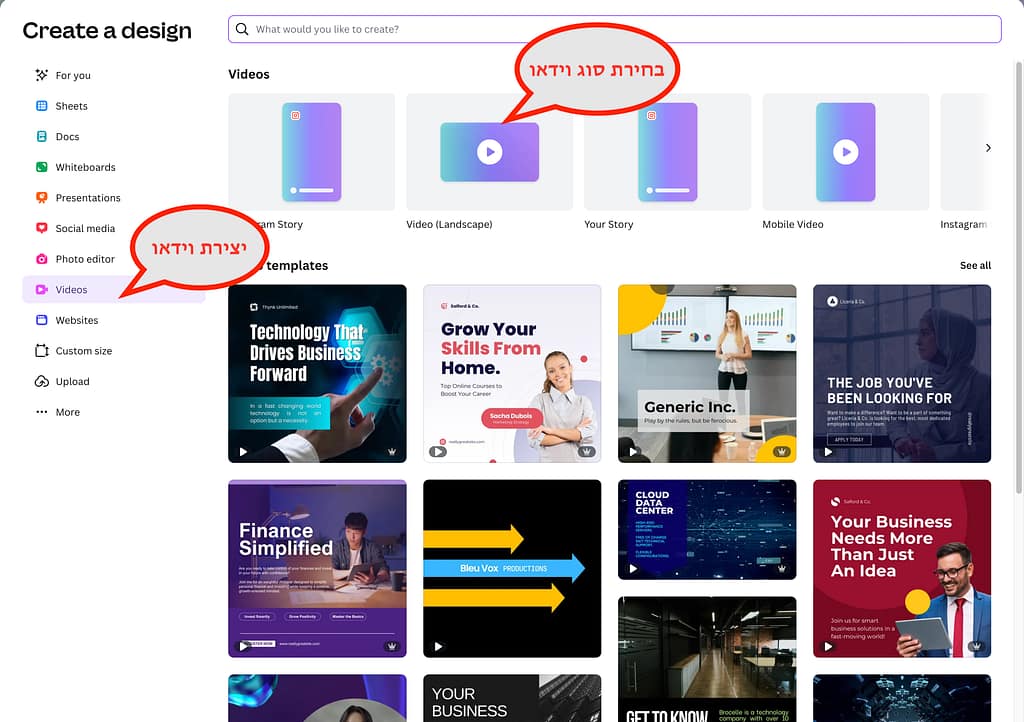
Task: Open the Social media category icon
Action: (42, 228)
